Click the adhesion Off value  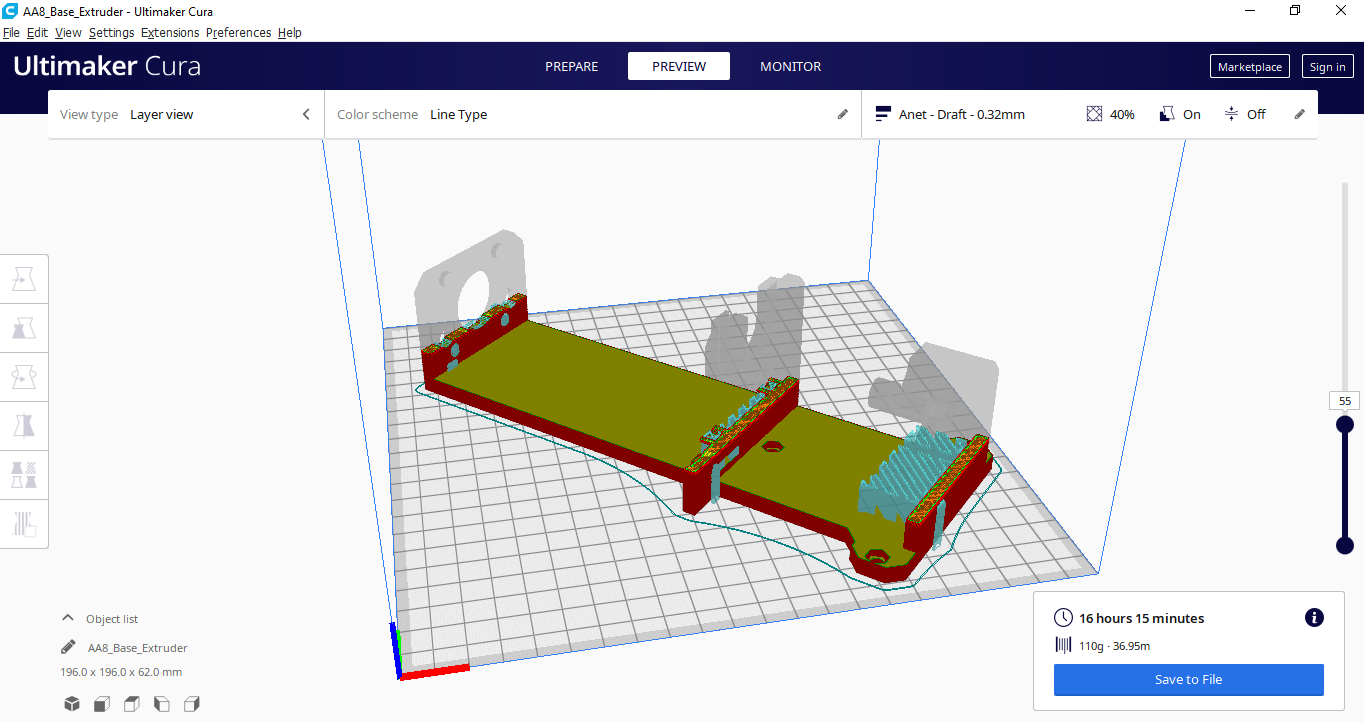click(x=1256, y=114)
